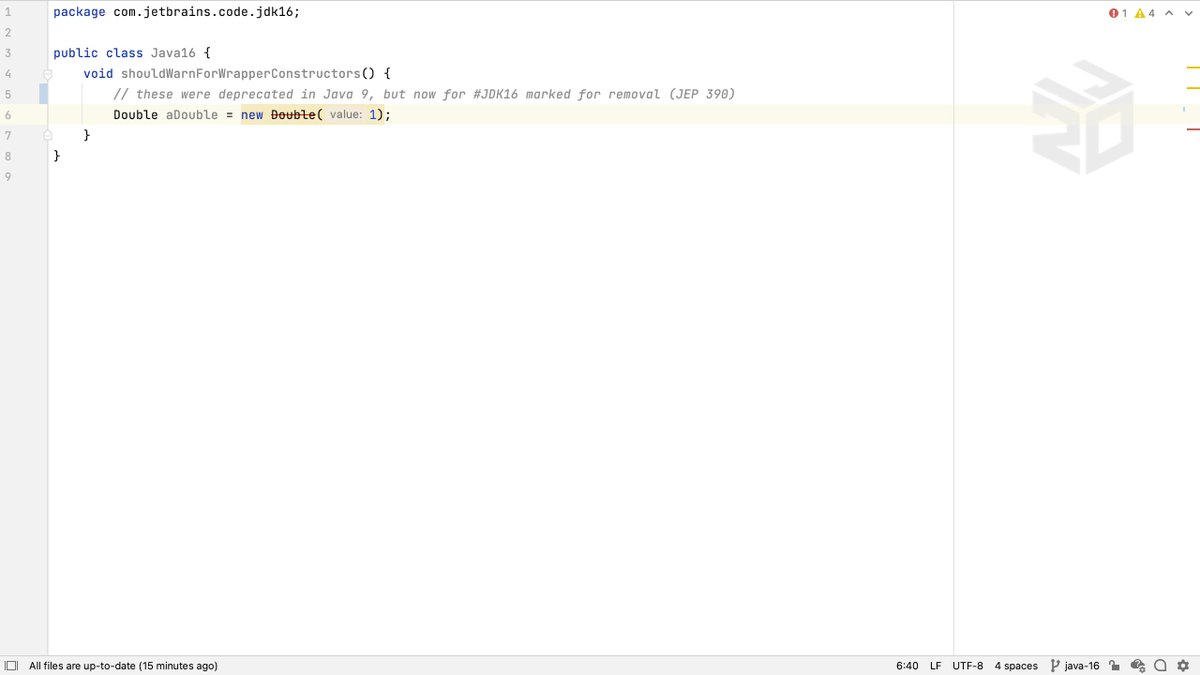Viewport: 1200px width, 675px height.
Task: Click the 6:40 caret position widget
Action: coord(906,665)
